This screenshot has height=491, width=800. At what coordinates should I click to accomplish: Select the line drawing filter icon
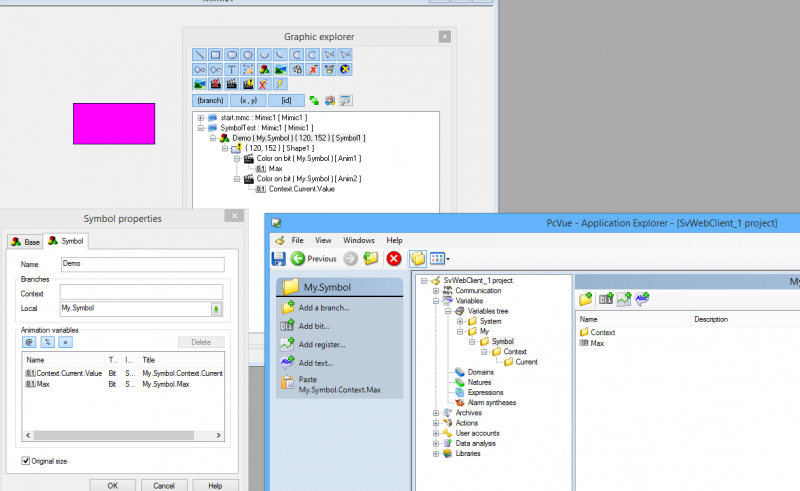[199, 55]
